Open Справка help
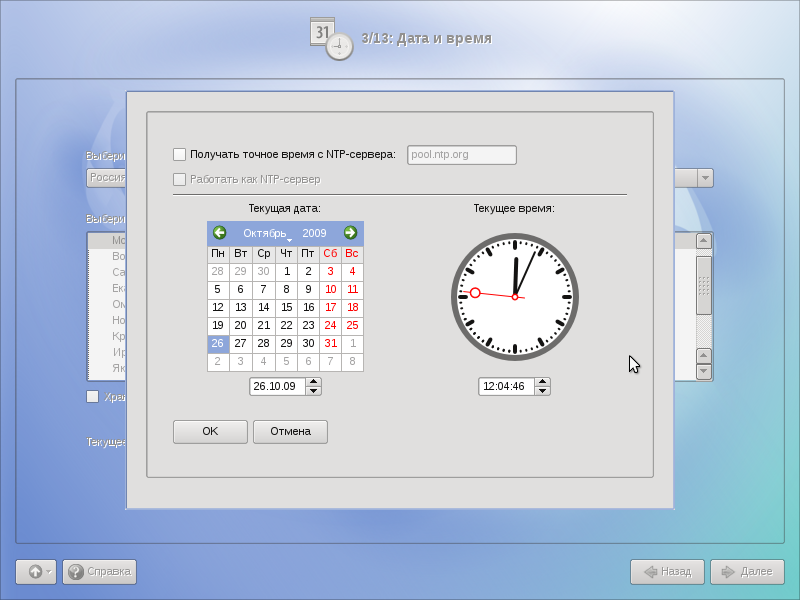 click(x=99, y=572)
